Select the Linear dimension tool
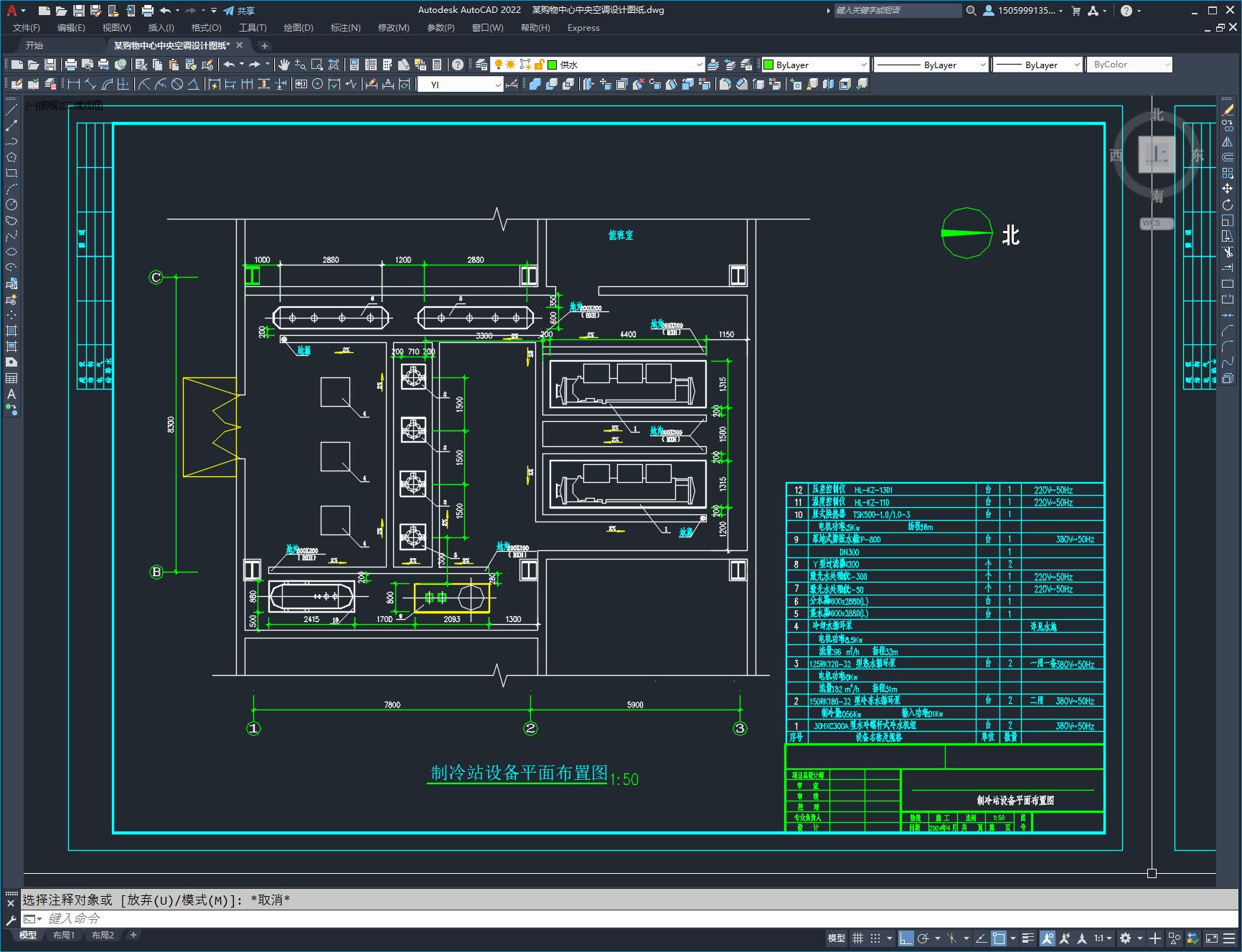 click(x=74, y=85)
